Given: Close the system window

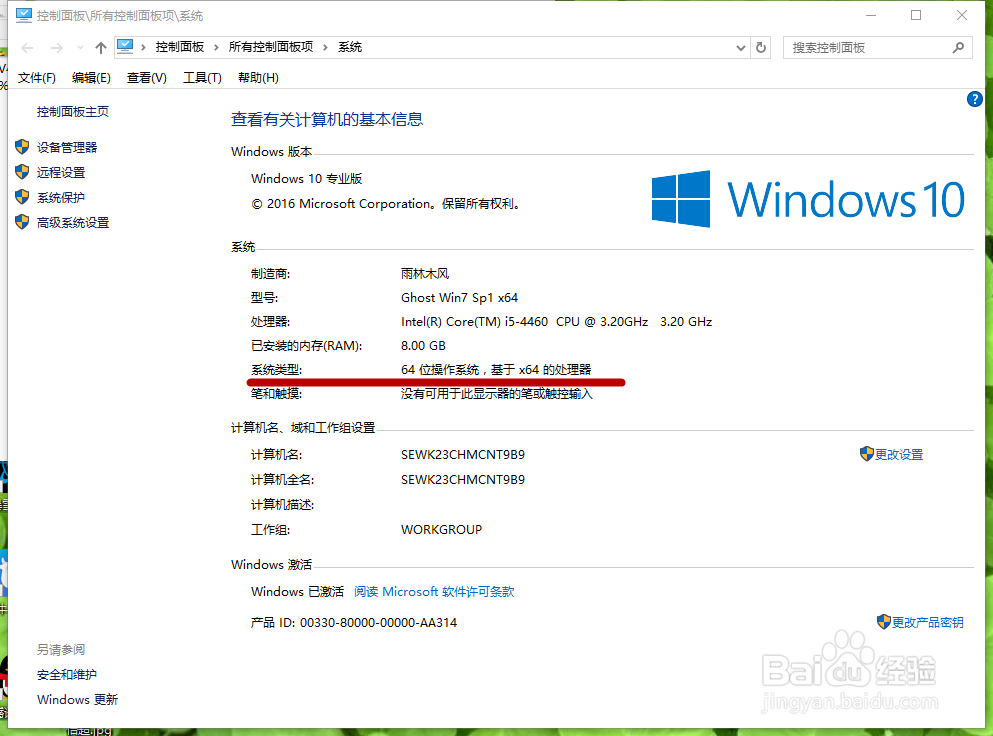Looking at the screenshot, I should coord(962,15).
